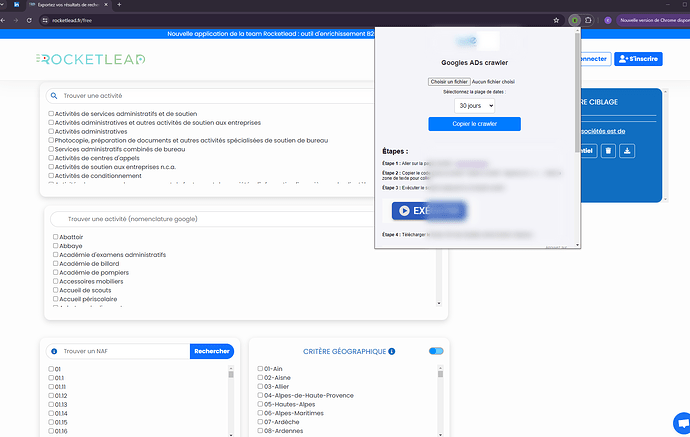690x437 pixels.
Task: Close the Exportez vos résultats tab
Action: 106,5
